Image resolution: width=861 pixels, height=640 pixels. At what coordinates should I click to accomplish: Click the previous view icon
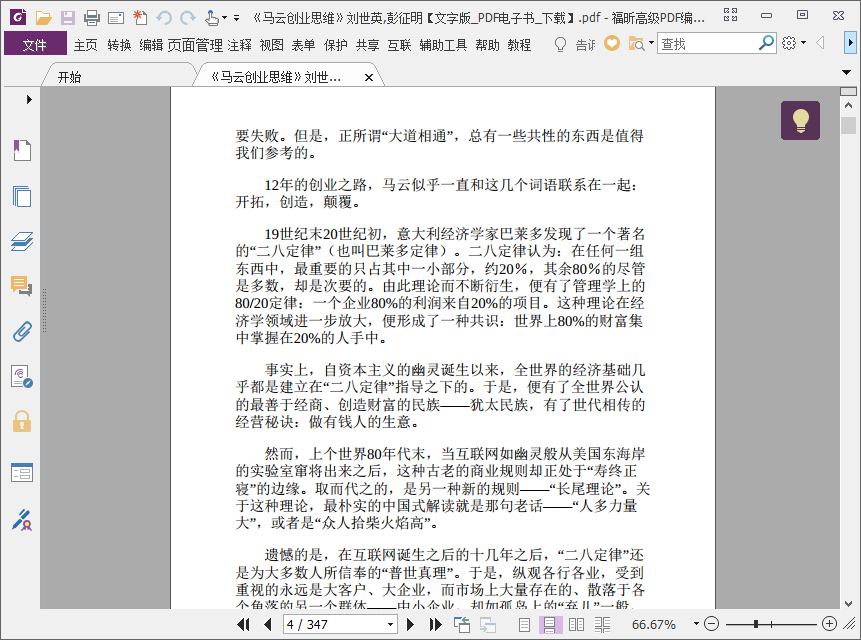(x=462, y=624)
